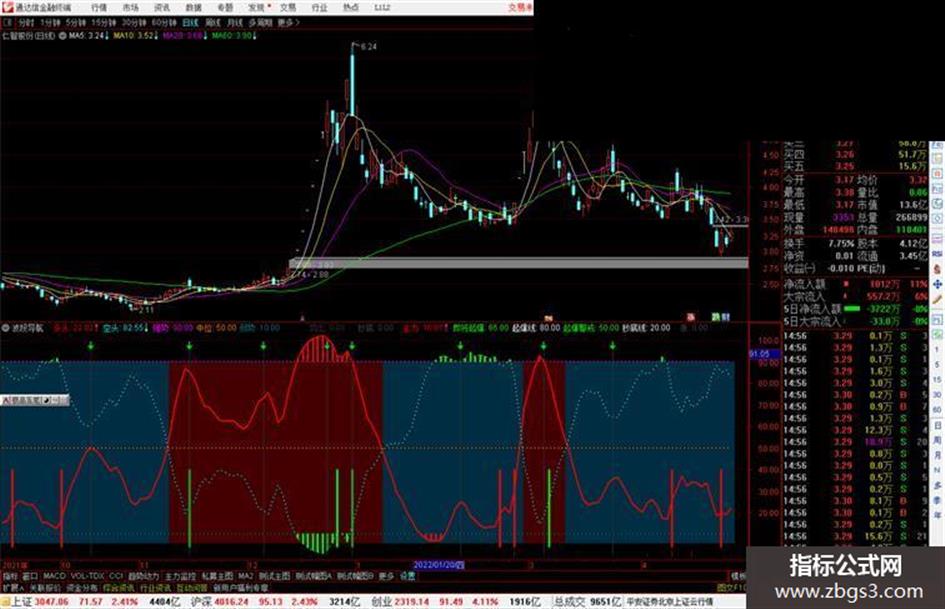Open 设置 in the indicator tab row
Screen dimensions: 945x609
pyautogui.click(x=408, y=576)
